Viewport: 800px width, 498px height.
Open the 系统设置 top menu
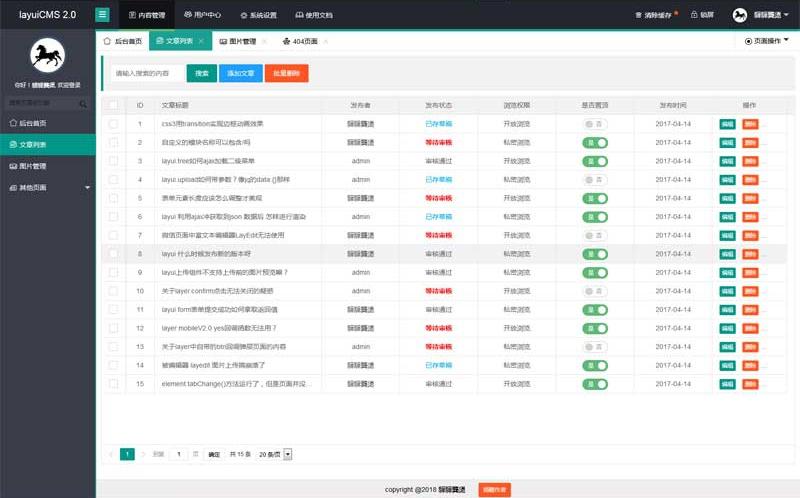coord(258,15)
